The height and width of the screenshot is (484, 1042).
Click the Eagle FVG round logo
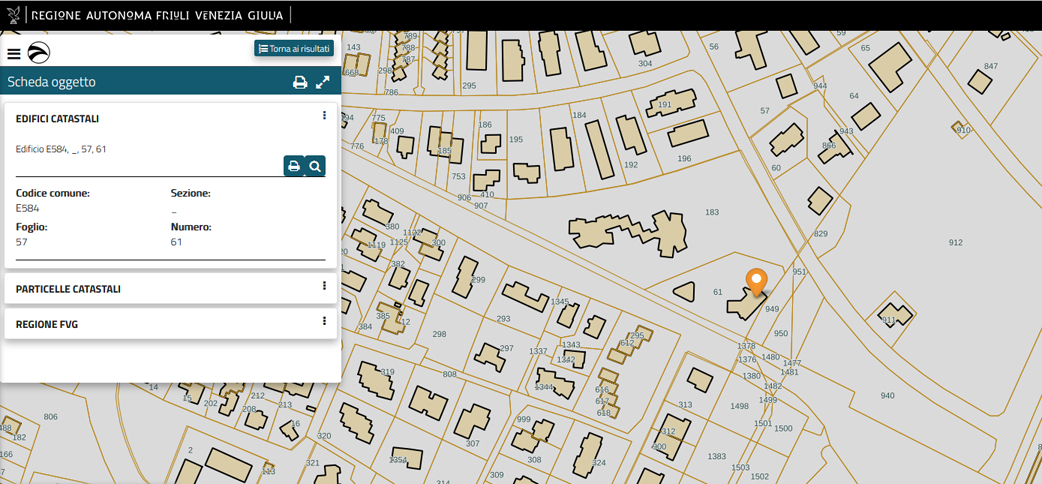pyautogui.click(x=39, y=53)
